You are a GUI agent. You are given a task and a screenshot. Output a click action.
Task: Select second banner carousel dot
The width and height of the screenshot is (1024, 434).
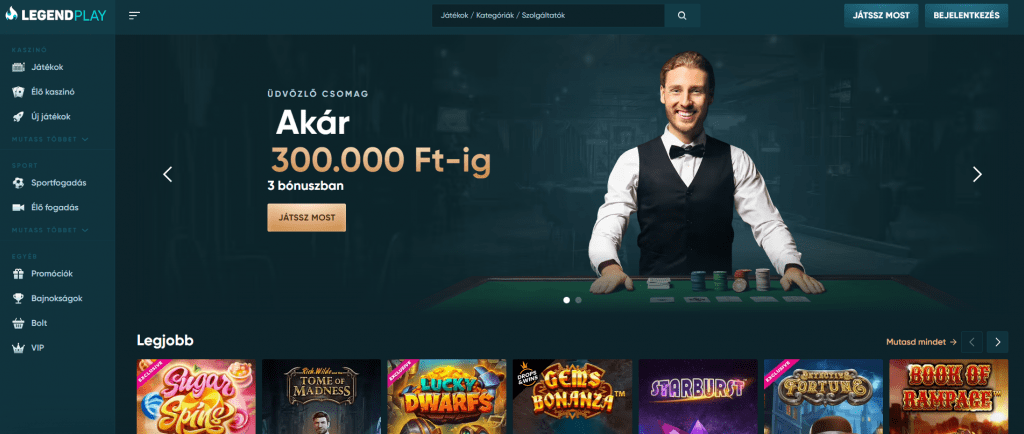click(579, 300)
